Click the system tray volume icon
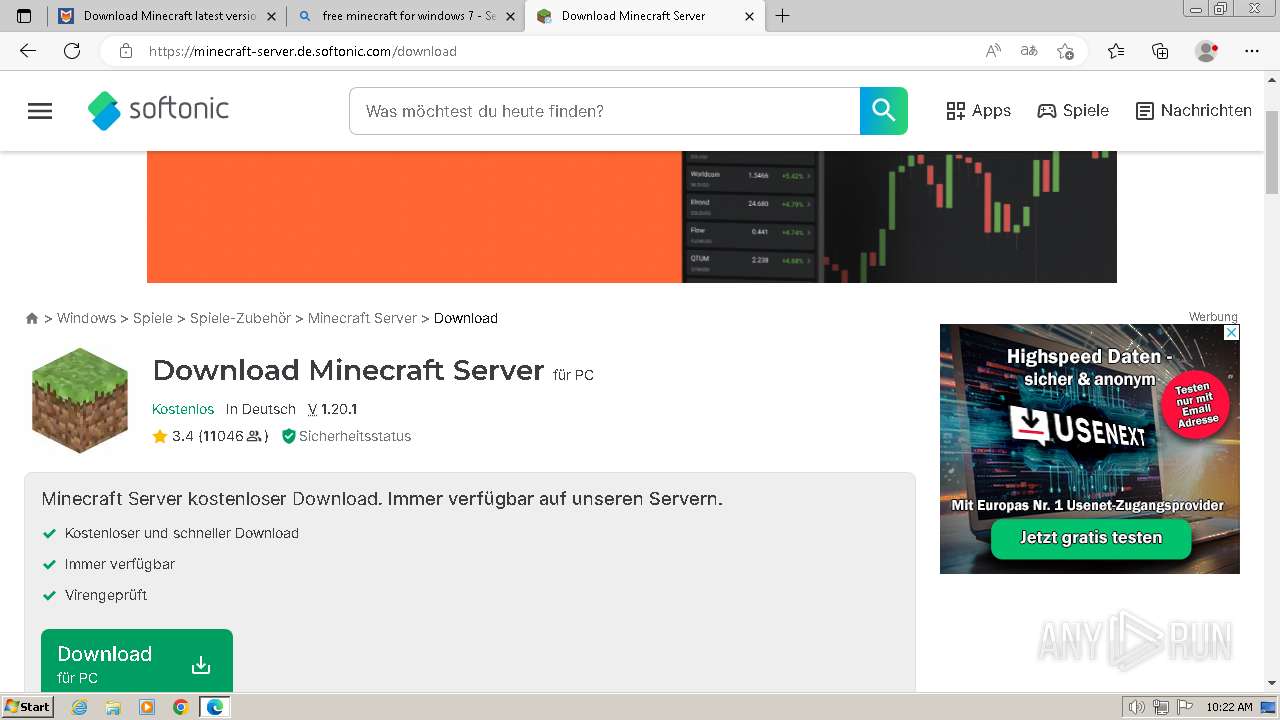This screenshot has width=1280, height=720. (x=1137, y=707)
